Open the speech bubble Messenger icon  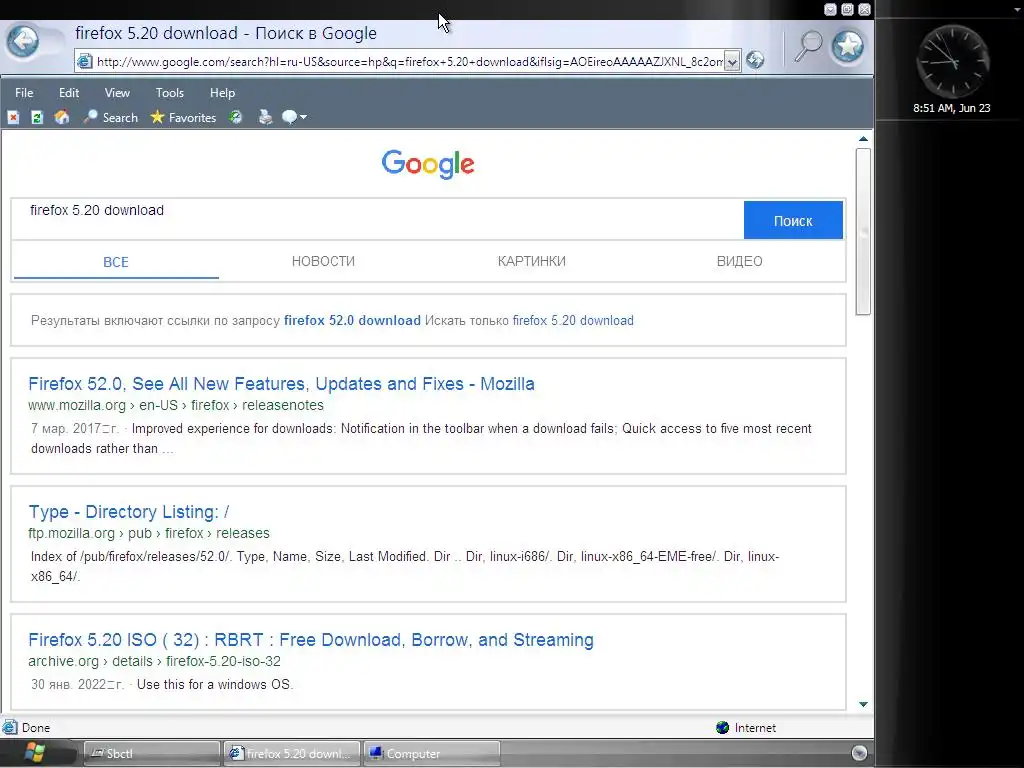(289, 118)
